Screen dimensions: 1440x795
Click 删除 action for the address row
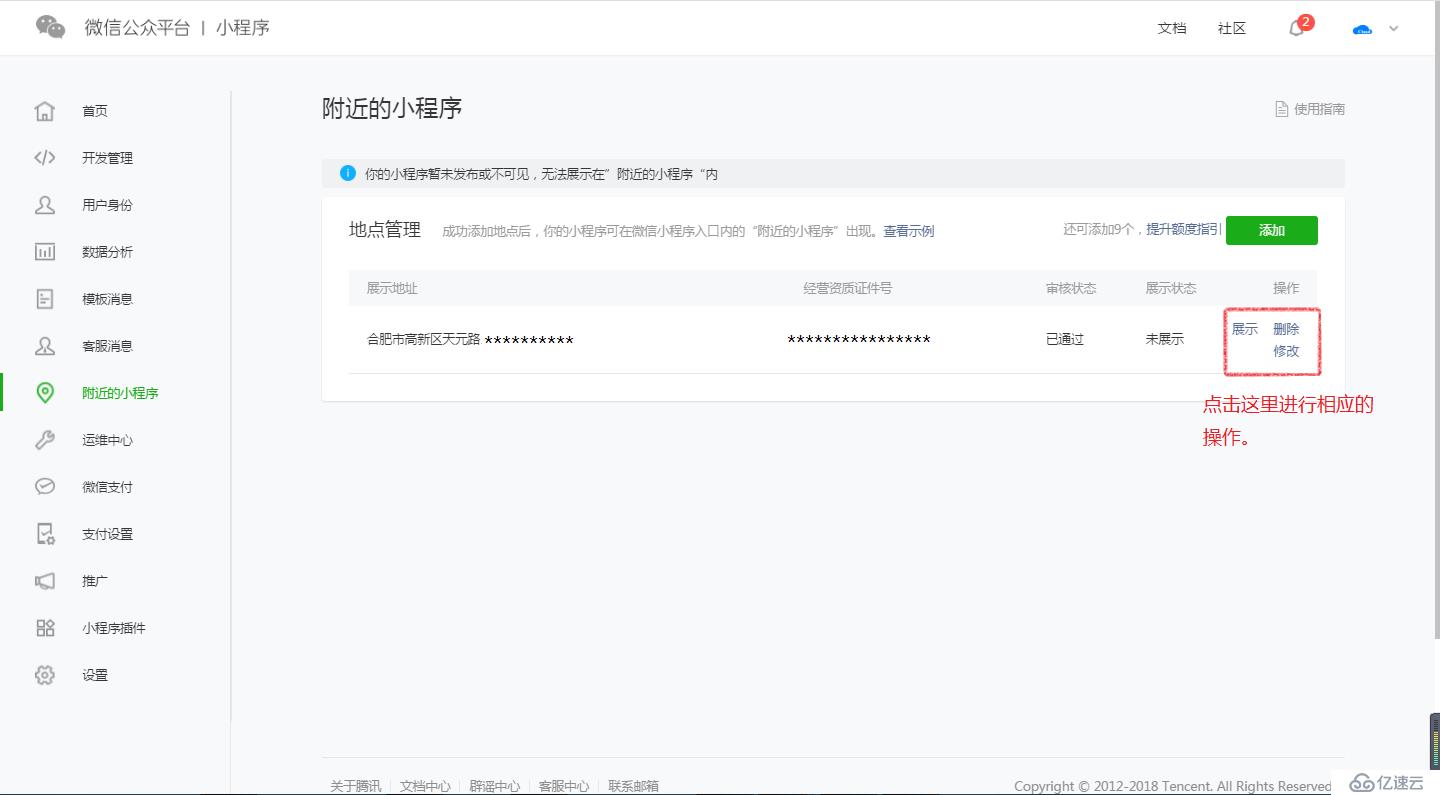[x=1286, y=329]
